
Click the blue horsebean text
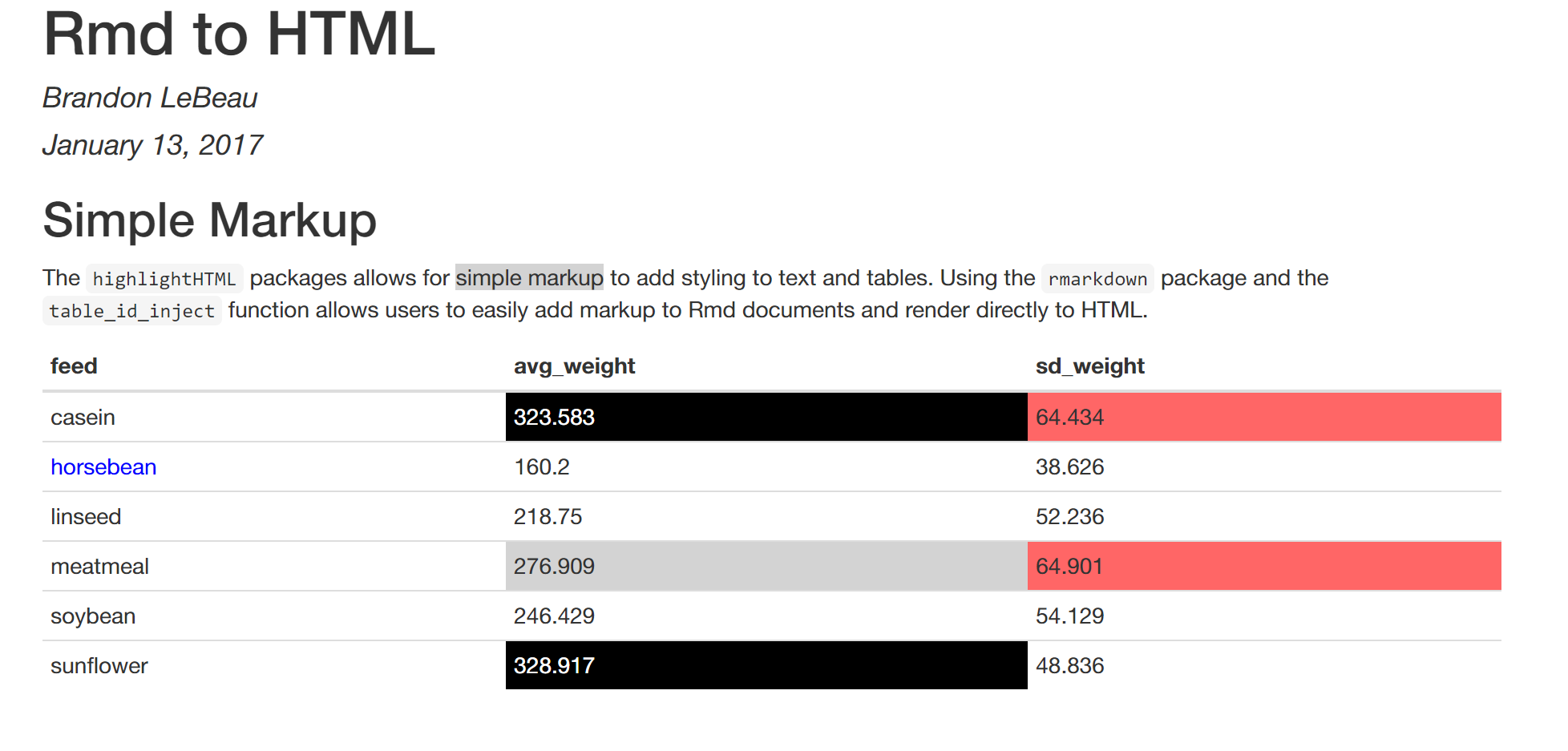coord(103,467)
